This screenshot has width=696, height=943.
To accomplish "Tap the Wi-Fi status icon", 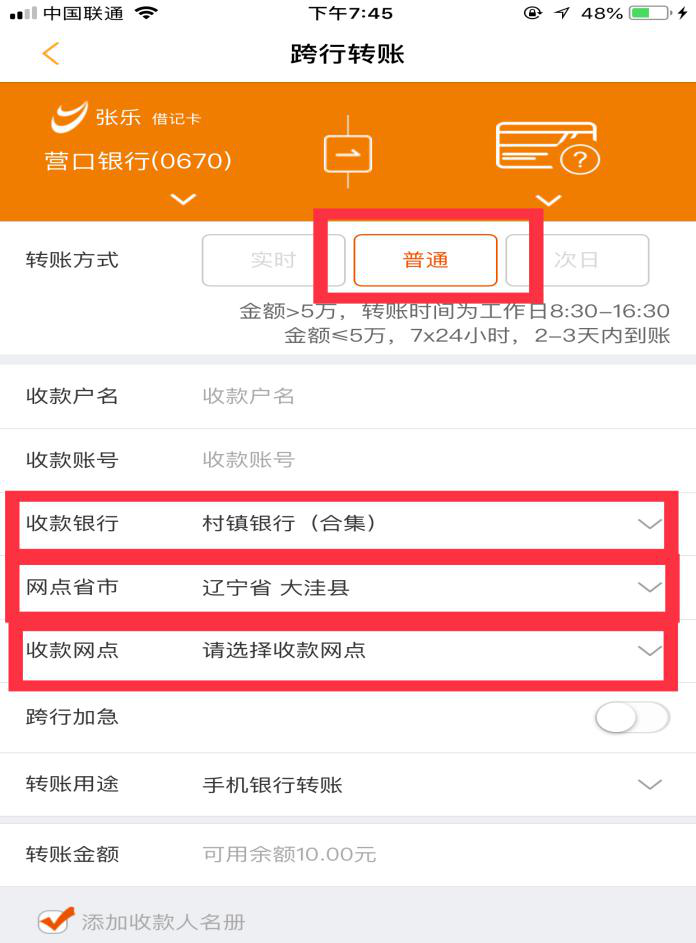I will [x=146, y=13].
